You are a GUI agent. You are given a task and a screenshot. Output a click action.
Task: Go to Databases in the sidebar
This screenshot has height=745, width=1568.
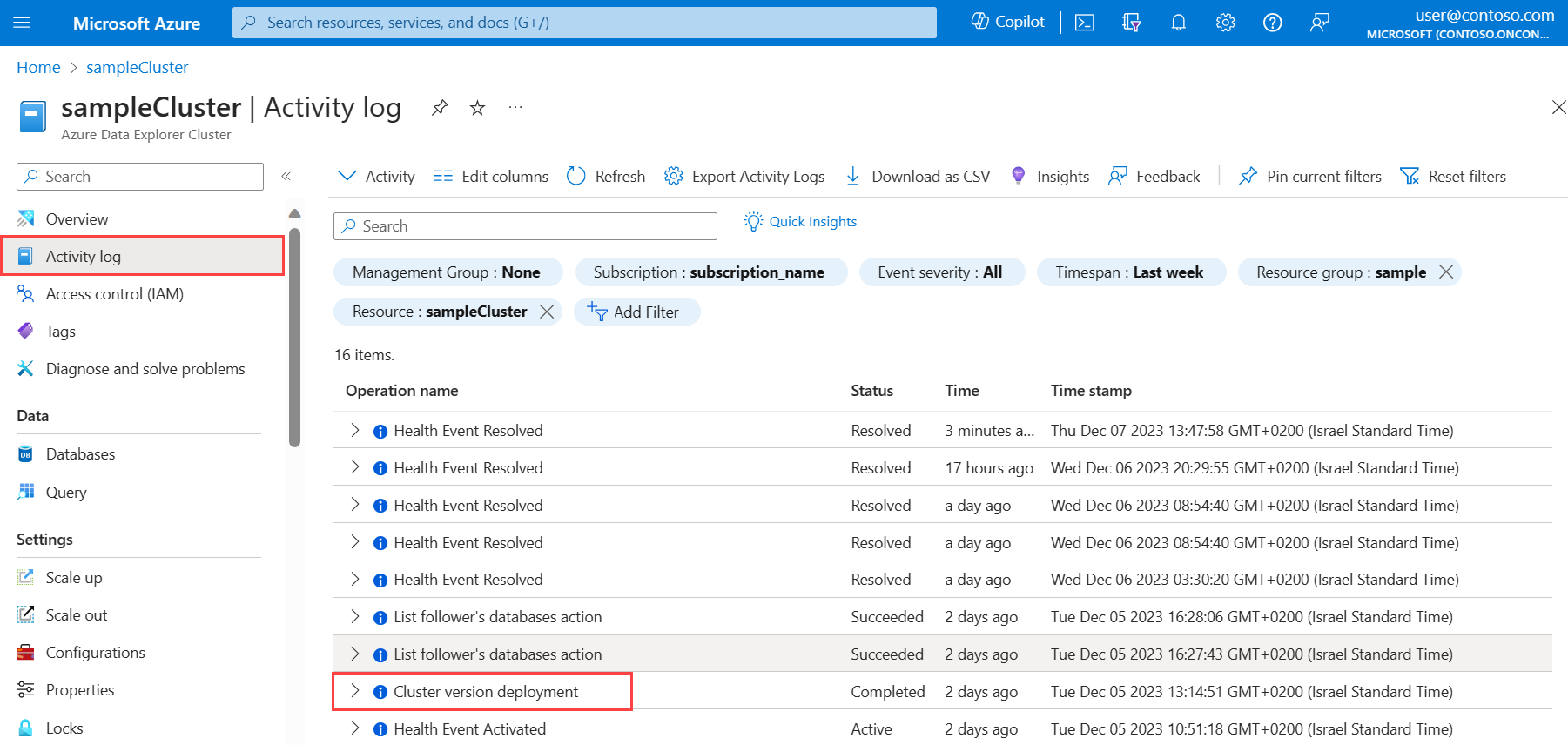point(80,454)
